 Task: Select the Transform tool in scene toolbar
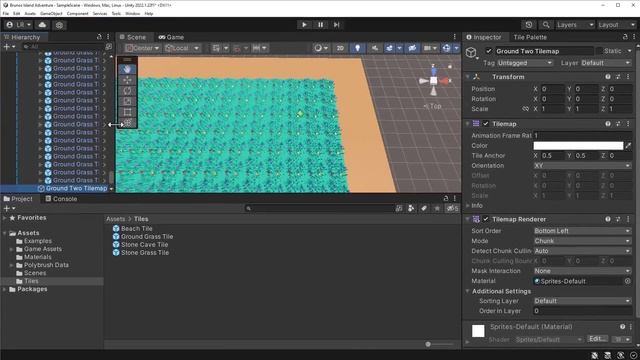[x=127, y=122]
